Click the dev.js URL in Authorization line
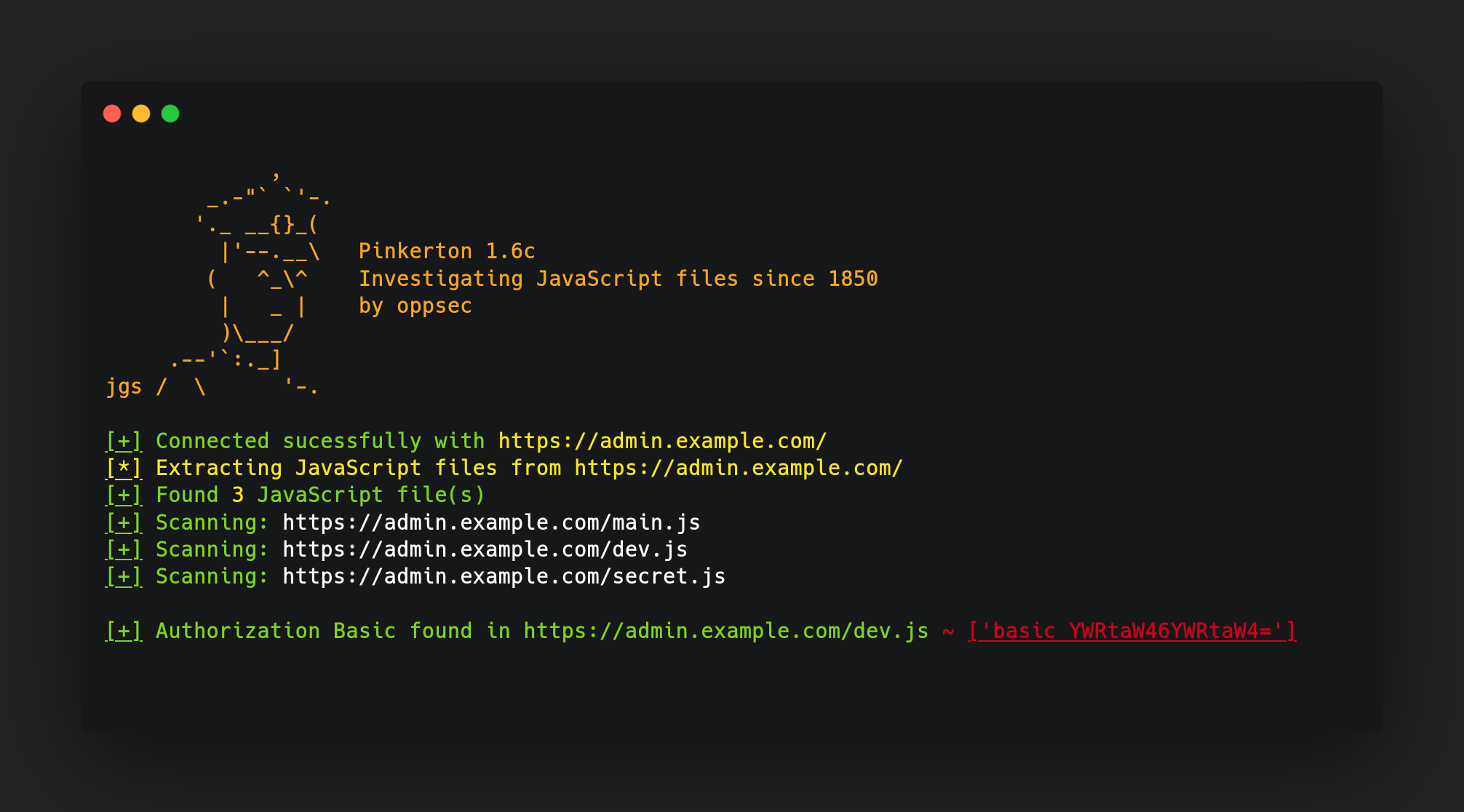Image resolution: width=1464 pixels, height=812 pixels. point(725,631)
